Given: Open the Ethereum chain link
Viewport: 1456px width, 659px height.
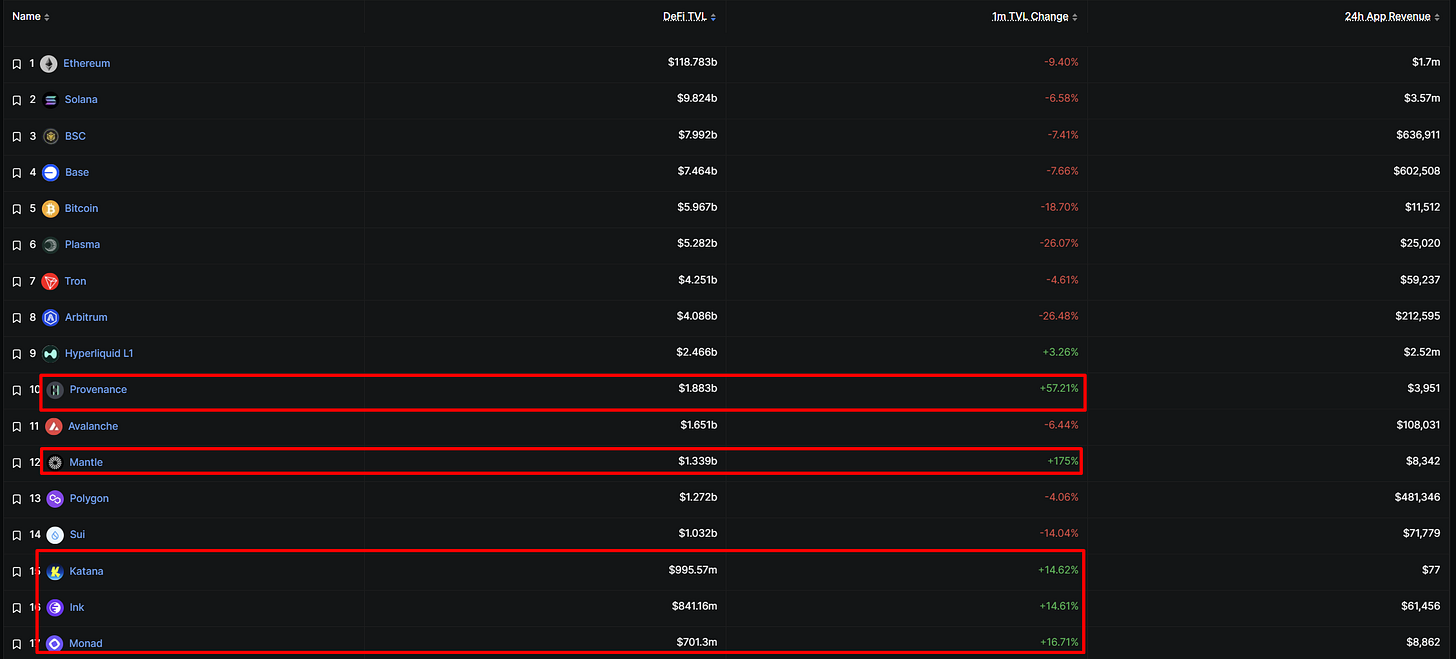Looking at the screenshot, I should point(87,64).
